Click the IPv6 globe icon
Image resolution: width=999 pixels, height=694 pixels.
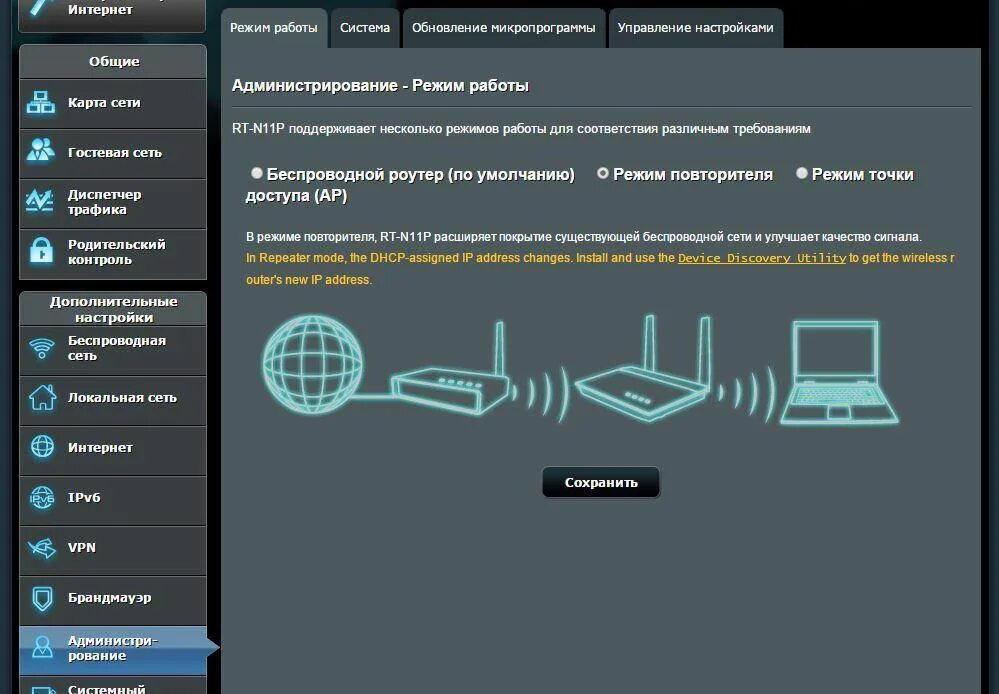pos(43,498)
